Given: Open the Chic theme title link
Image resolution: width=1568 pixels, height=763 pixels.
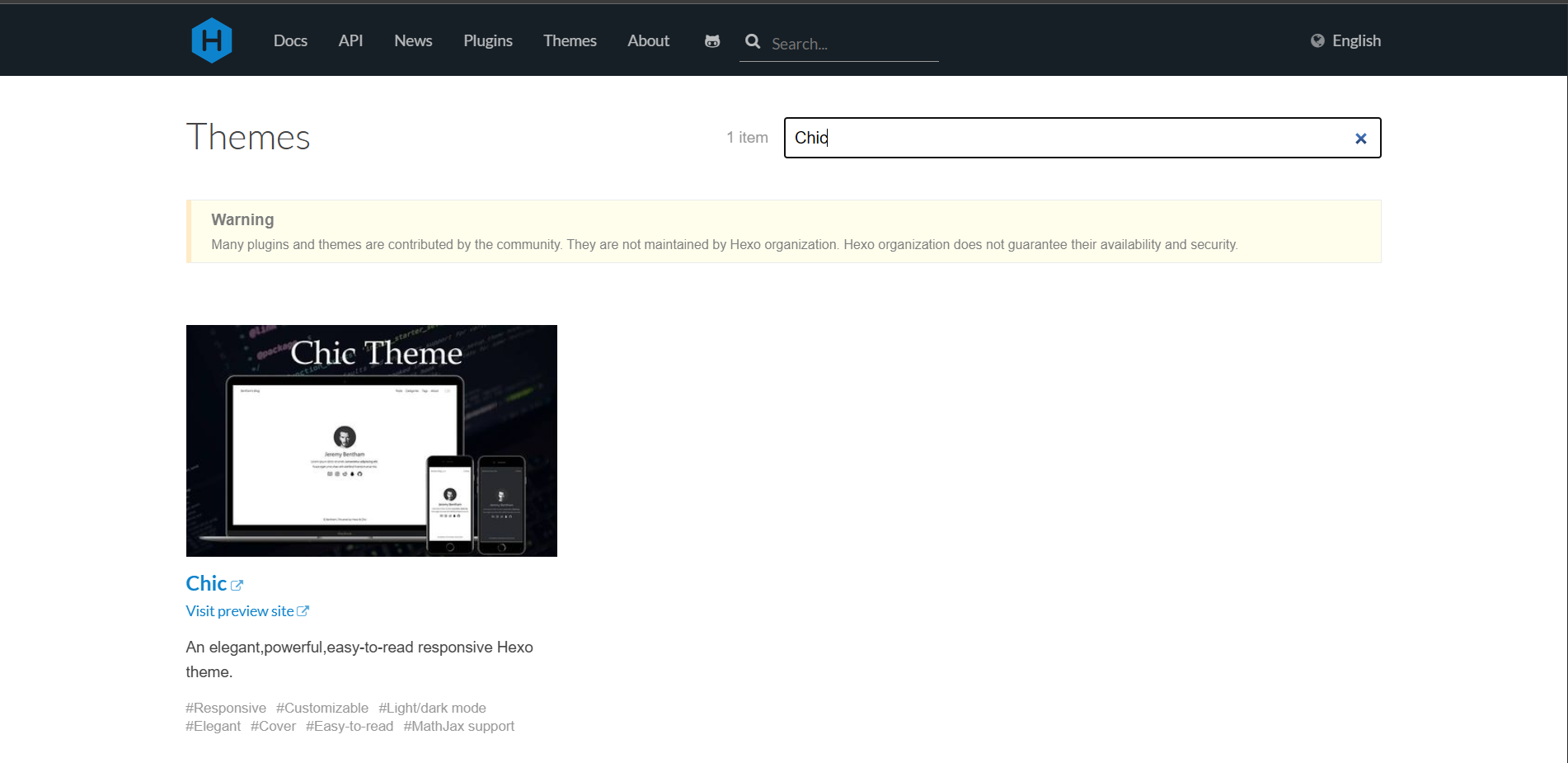Looking at the screenshot, I should pos(206,583).
